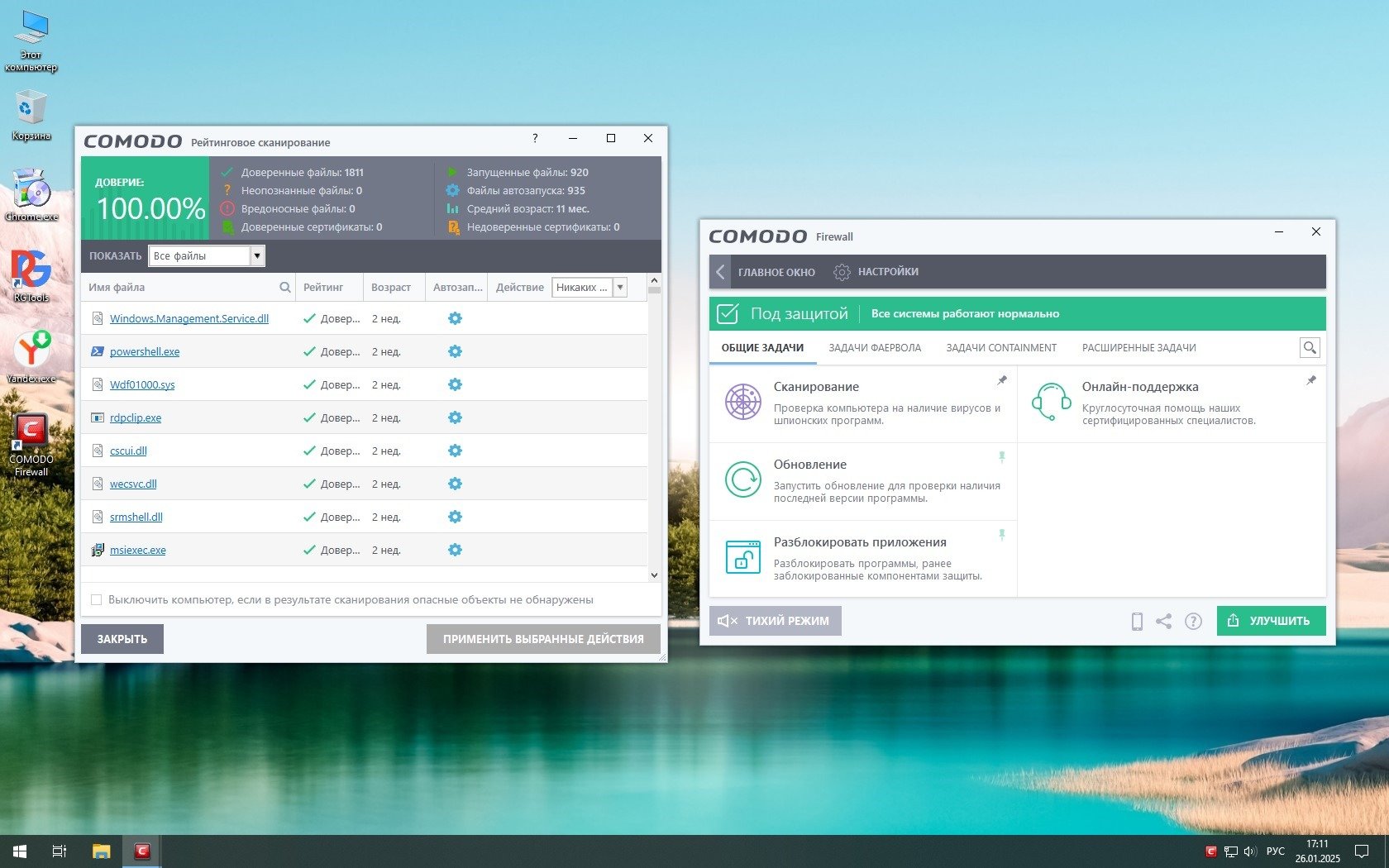Screen dimensions: 1389x868
Task: Click scroll up arrow in file list
Action: coord(654,279)
